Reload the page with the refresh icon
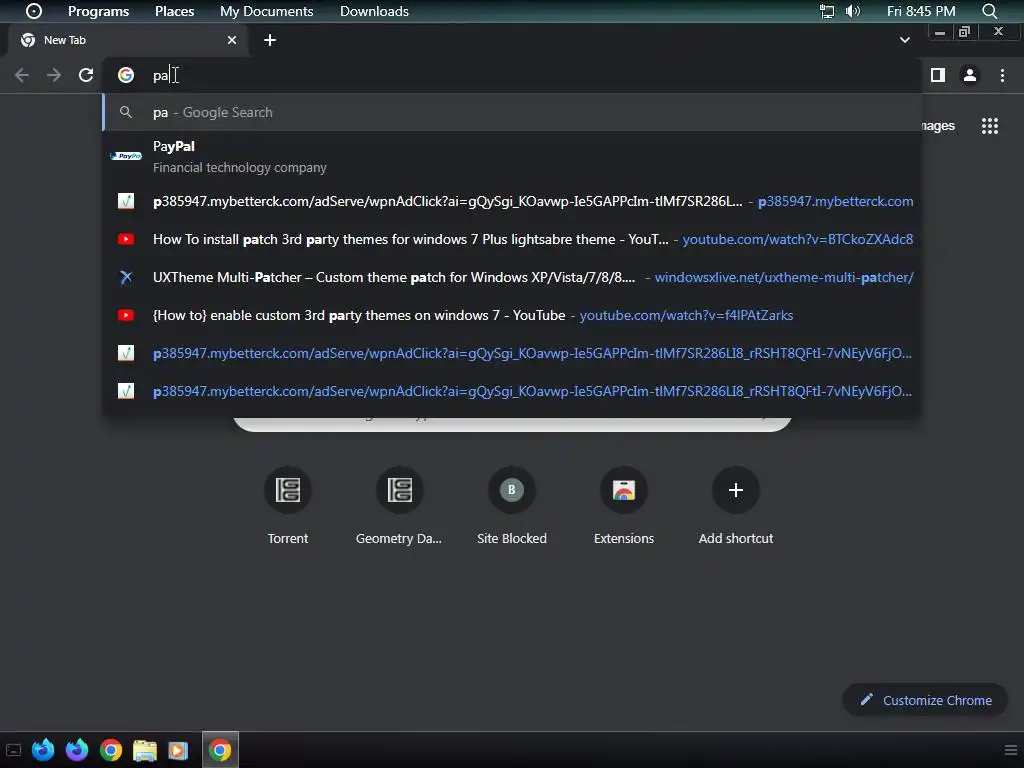Image resolution: width=1024 pixels, height=768 pixels. pyautogui.click(x=86, y=75)
